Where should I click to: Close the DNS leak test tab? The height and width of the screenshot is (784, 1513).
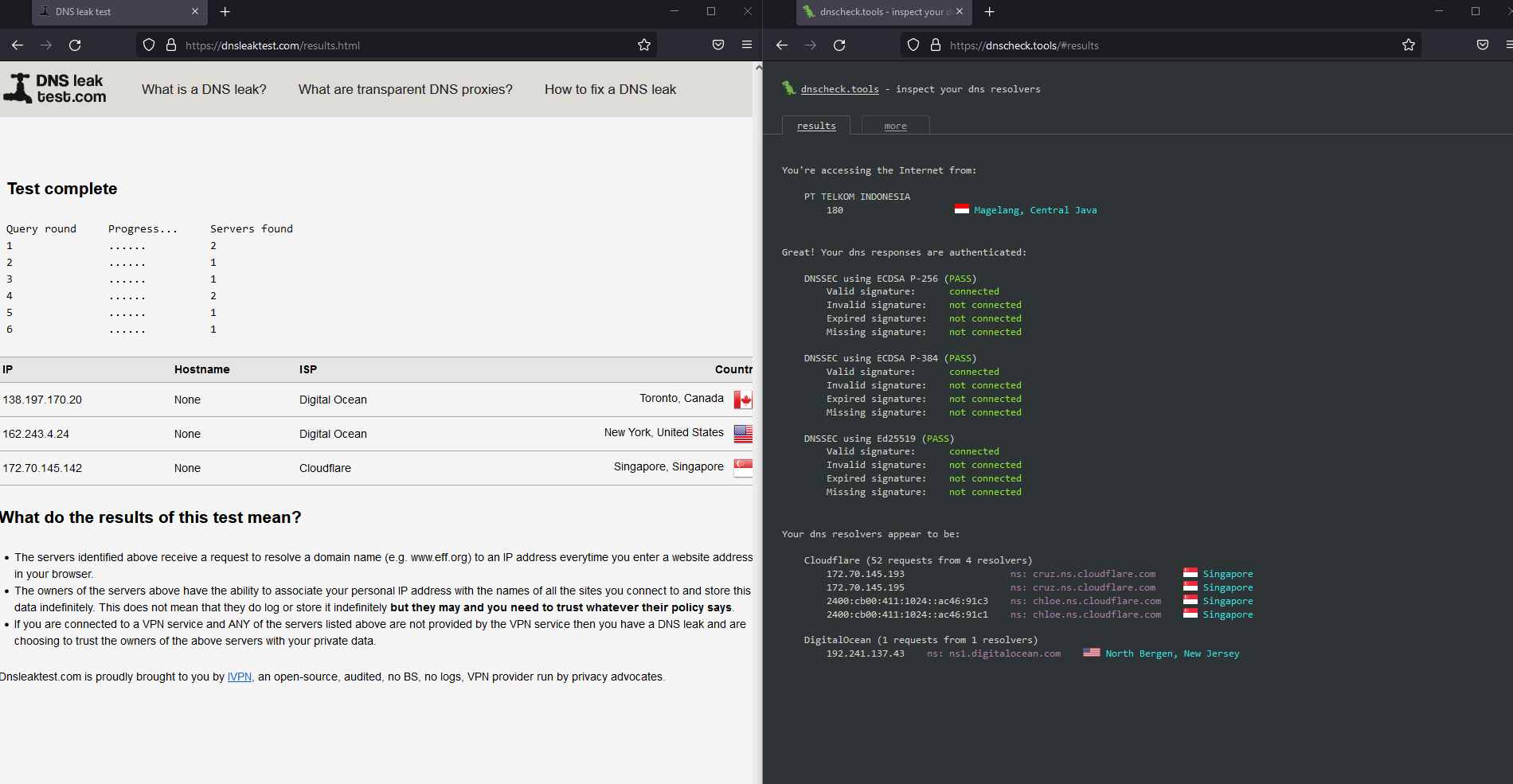click(195, 12)
